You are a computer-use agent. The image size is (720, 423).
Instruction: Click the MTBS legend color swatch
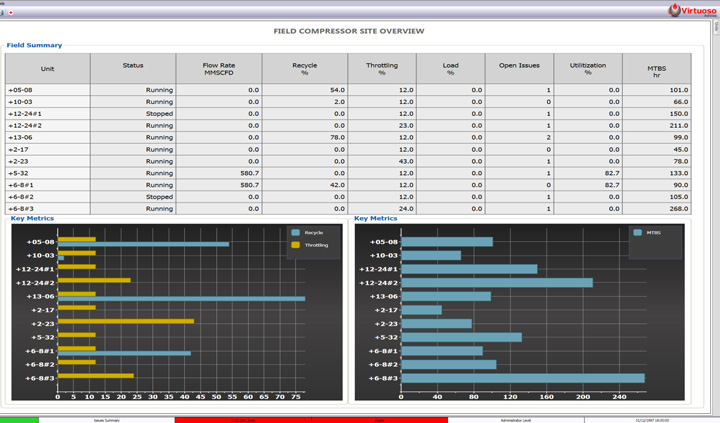click(637, 233)
